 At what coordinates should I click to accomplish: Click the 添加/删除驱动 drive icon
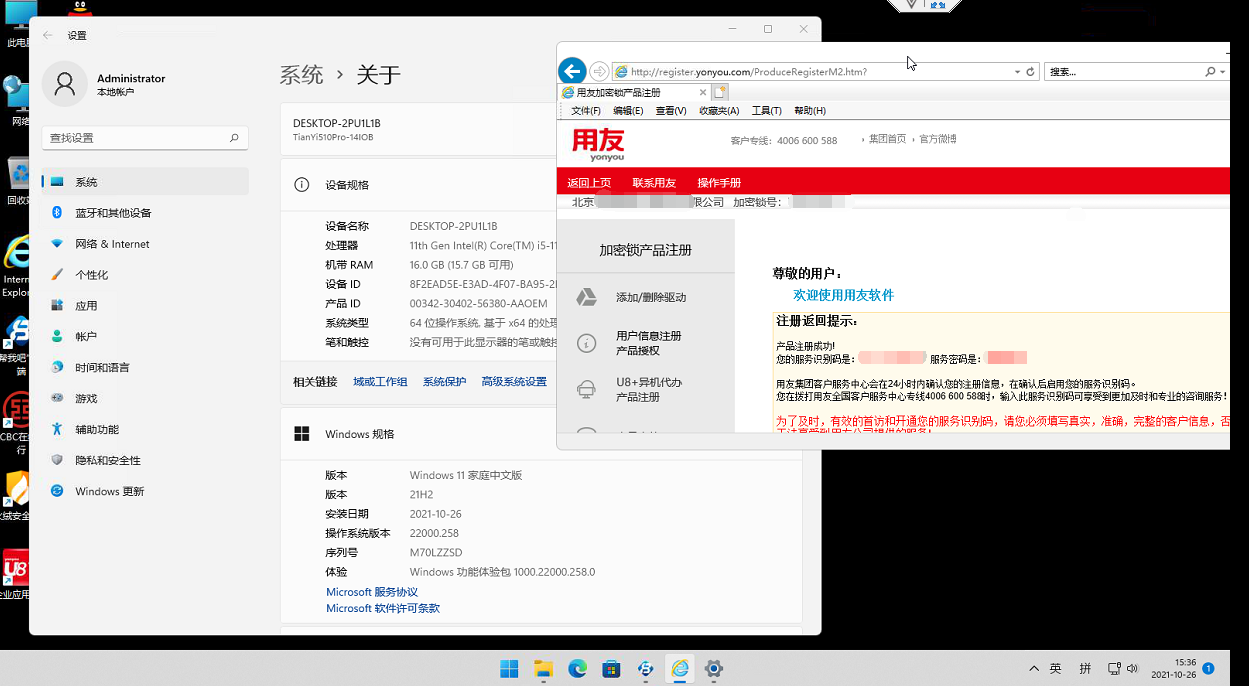587,297
